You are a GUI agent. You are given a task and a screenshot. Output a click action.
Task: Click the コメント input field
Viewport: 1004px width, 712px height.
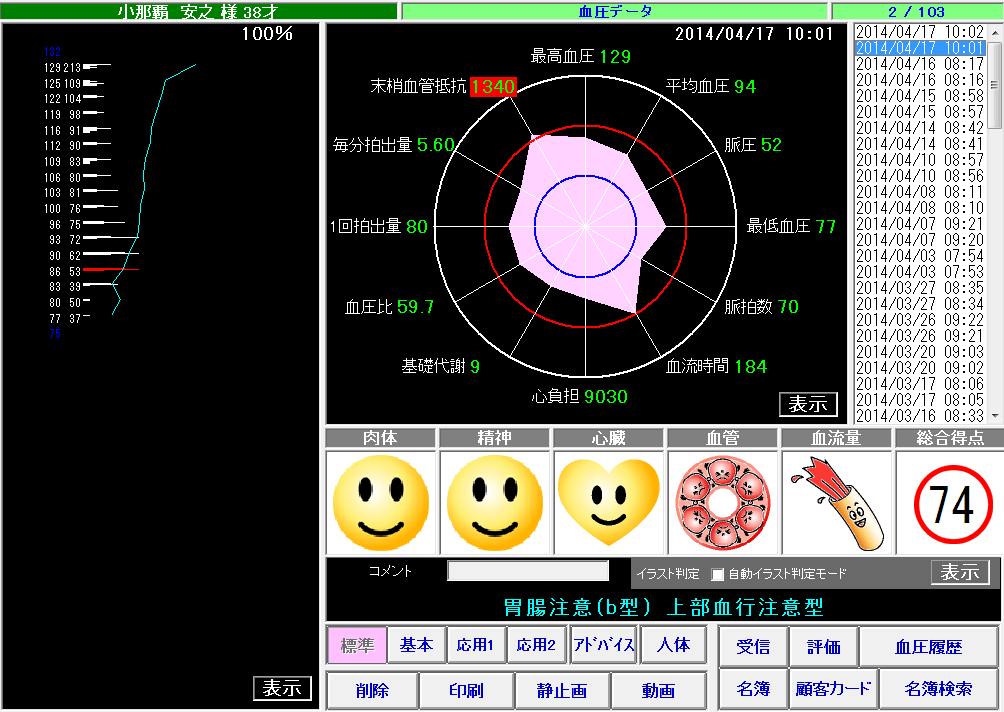pyautogui.click(x=527, y=571)
